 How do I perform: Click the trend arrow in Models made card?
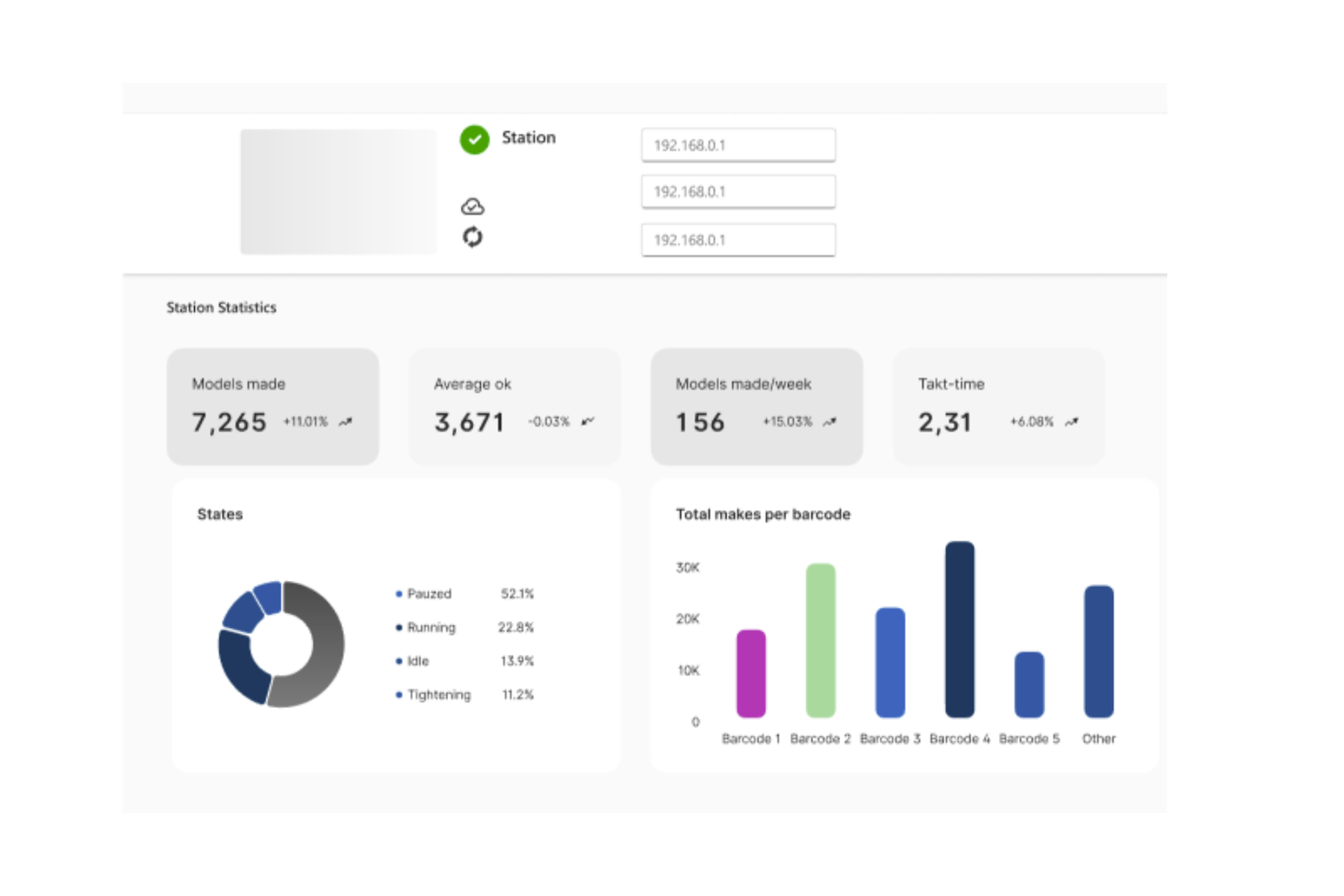point(345,422)
